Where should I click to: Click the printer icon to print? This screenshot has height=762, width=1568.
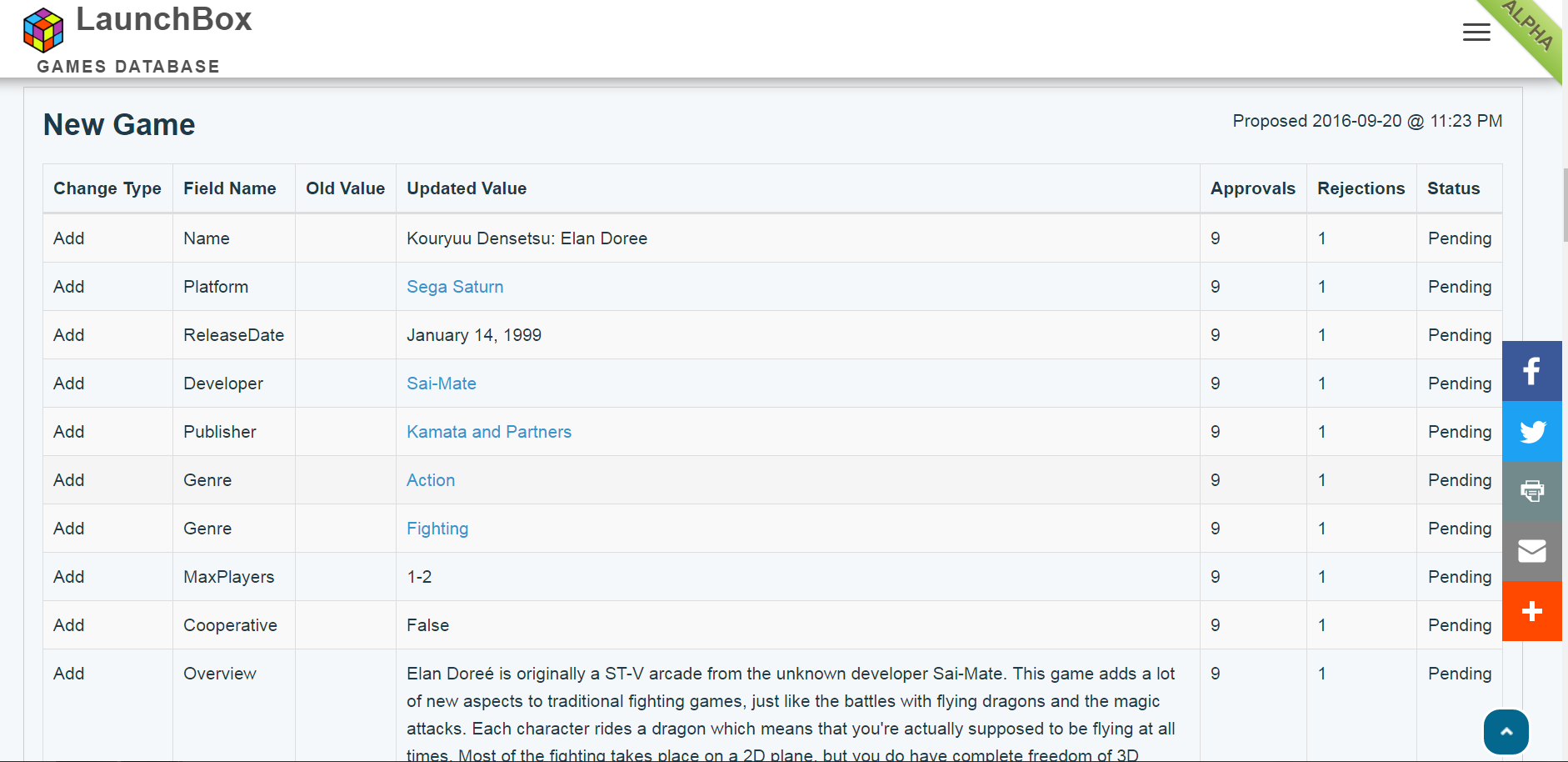click(x=1531, y=491)
